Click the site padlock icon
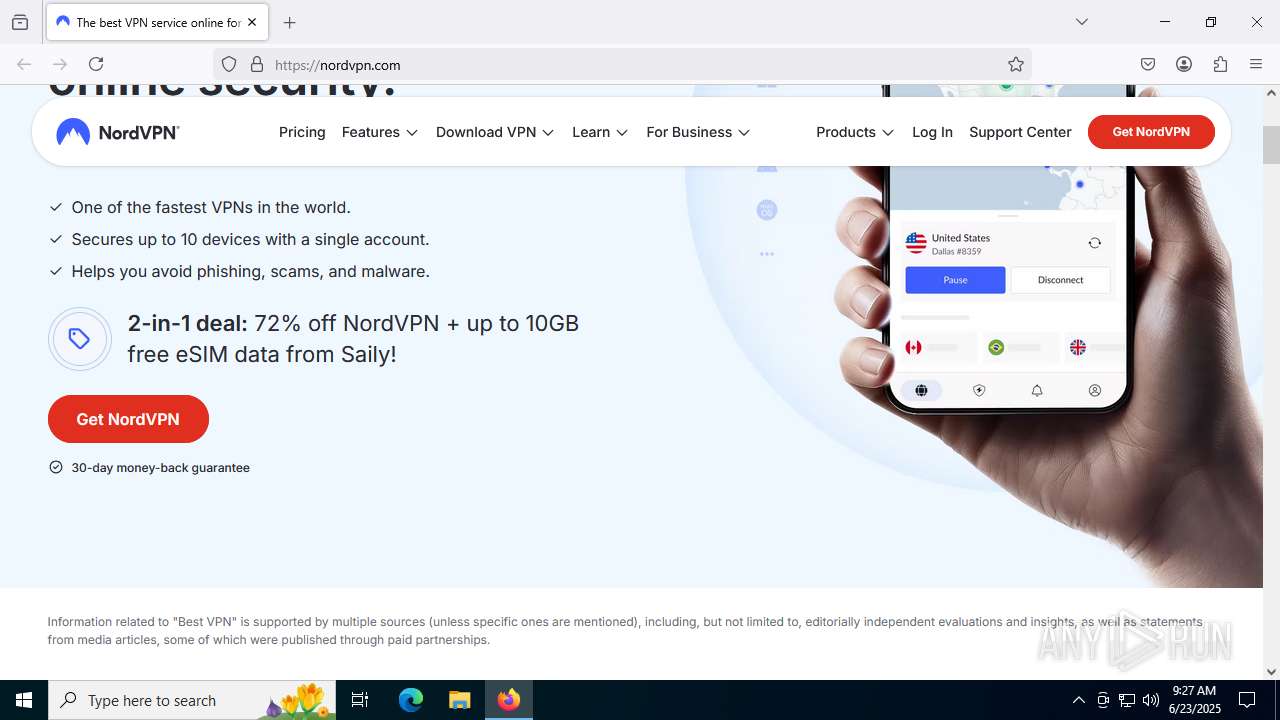 (x=257, y=64)
